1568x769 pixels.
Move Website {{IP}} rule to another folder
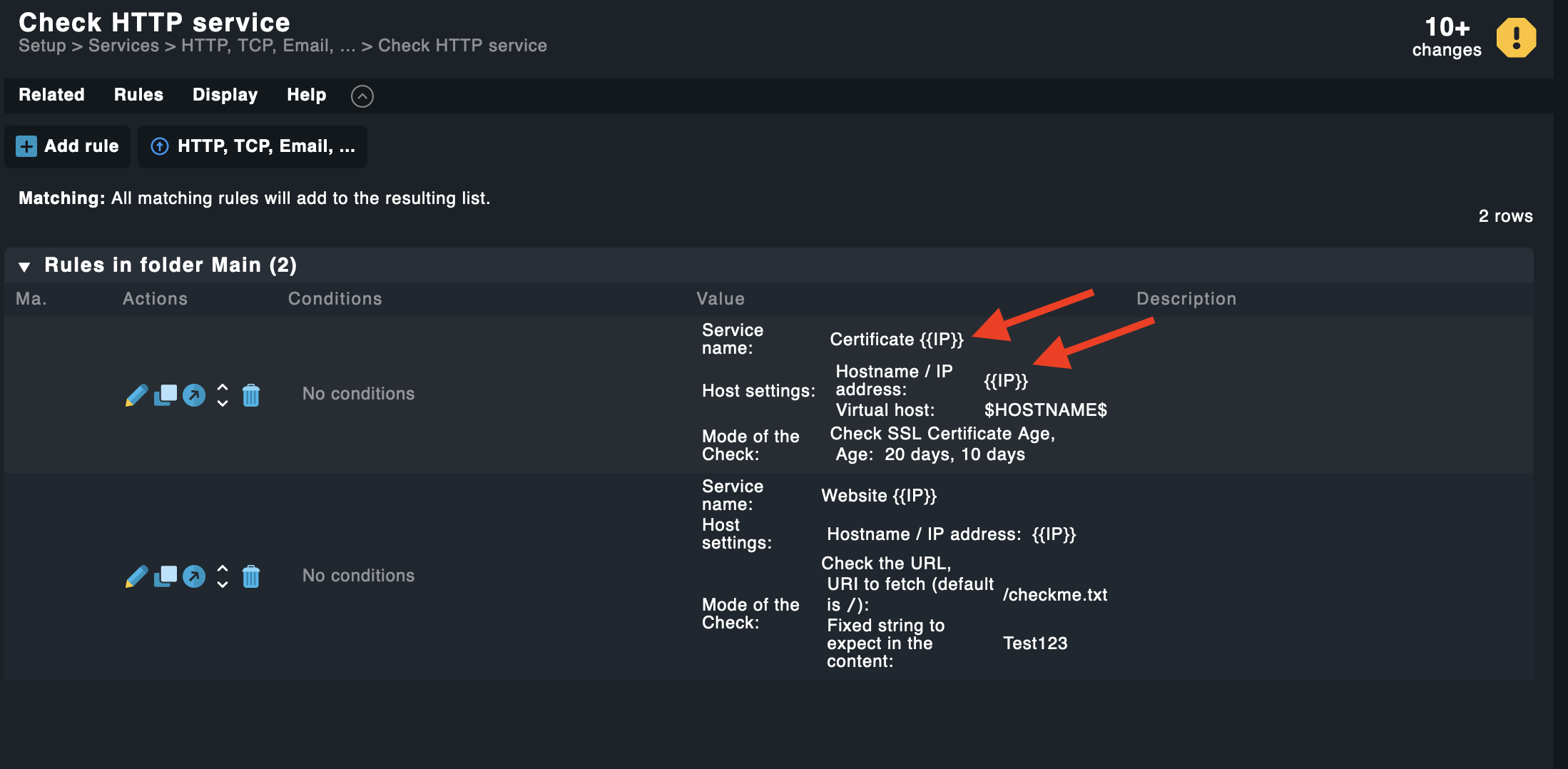tap(194, 576)
